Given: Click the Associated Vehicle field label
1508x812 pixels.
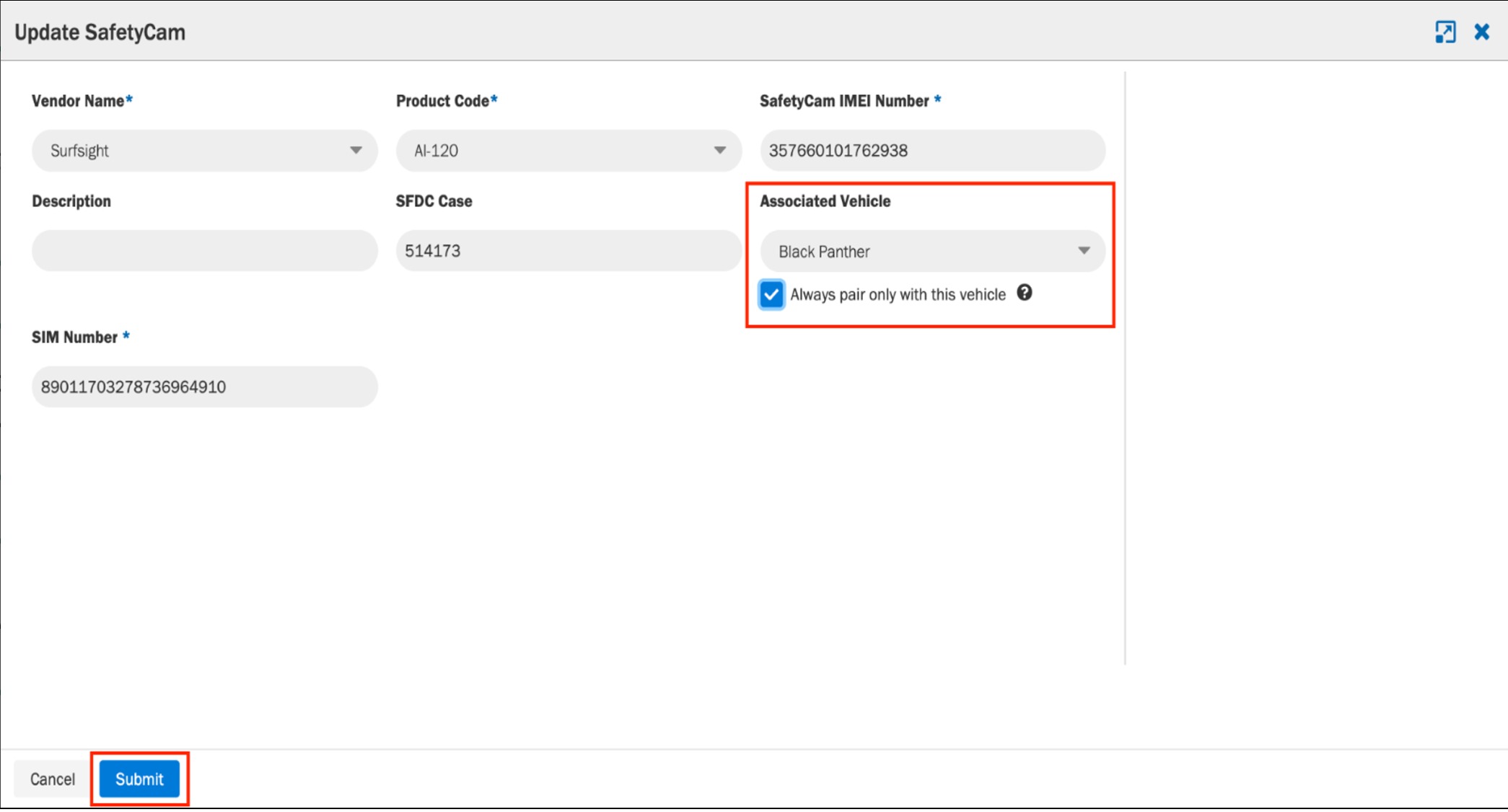Looking at the screenshot, I should 825,201.
